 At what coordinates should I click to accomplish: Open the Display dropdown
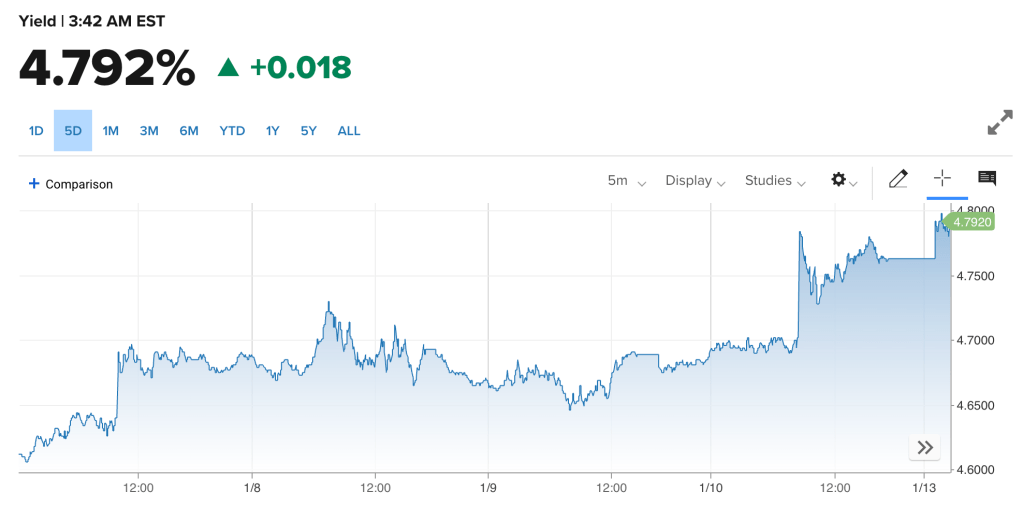[x=695, y=181]
